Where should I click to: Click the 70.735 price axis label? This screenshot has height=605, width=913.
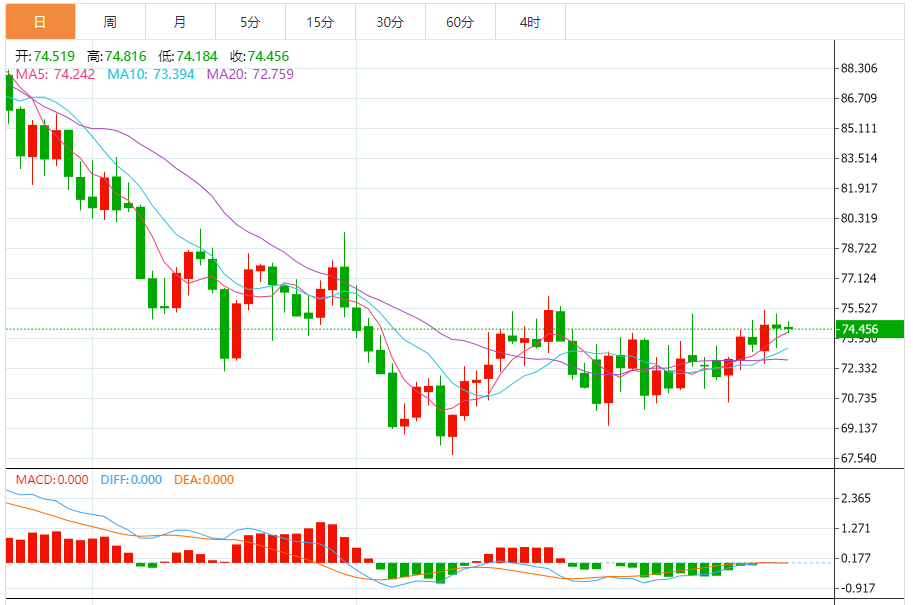(859, 398)
